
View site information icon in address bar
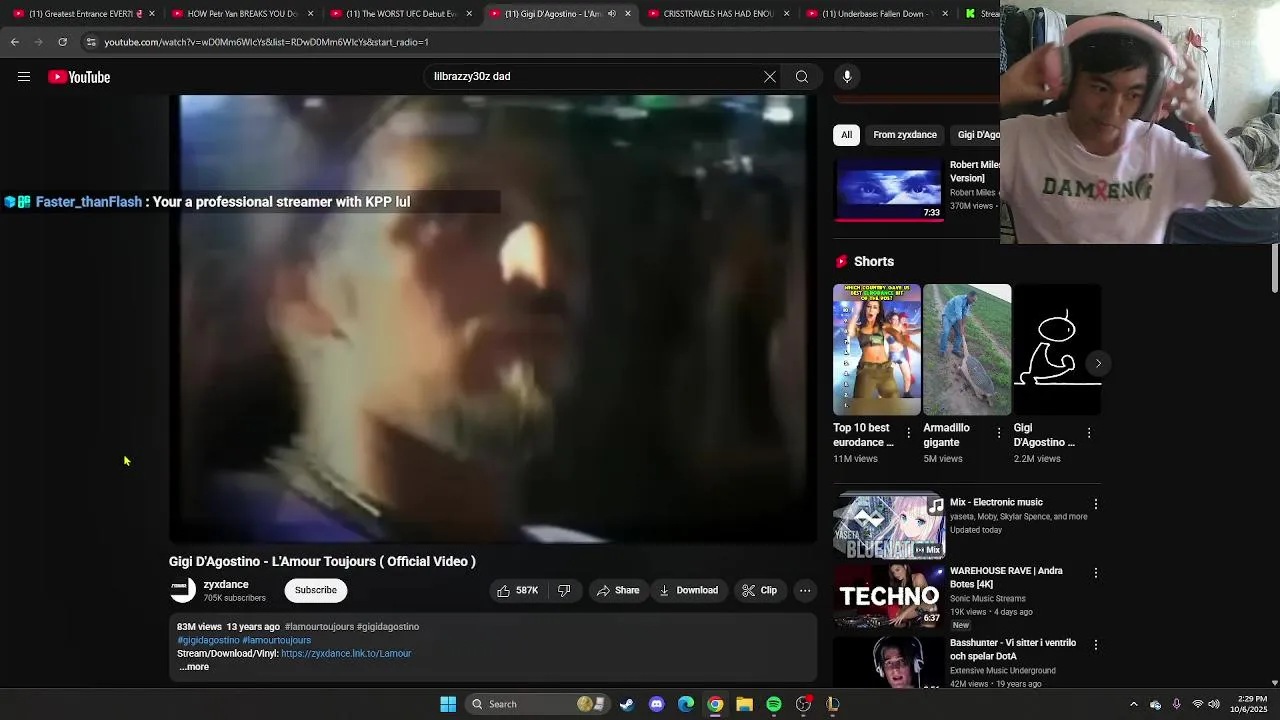(x=91, y=42)
